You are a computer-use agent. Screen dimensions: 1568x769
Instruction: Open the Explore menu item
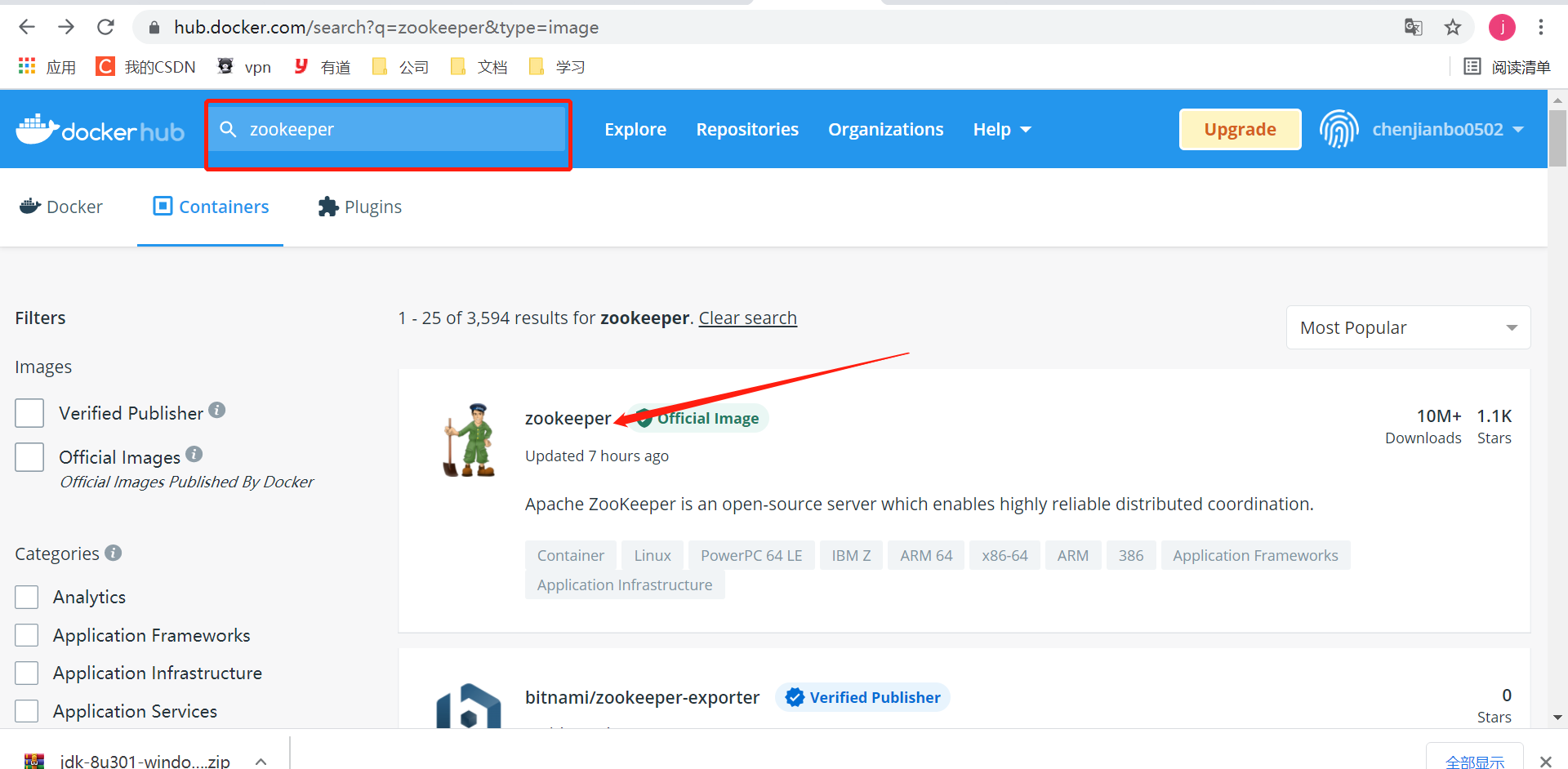[635, 129]
